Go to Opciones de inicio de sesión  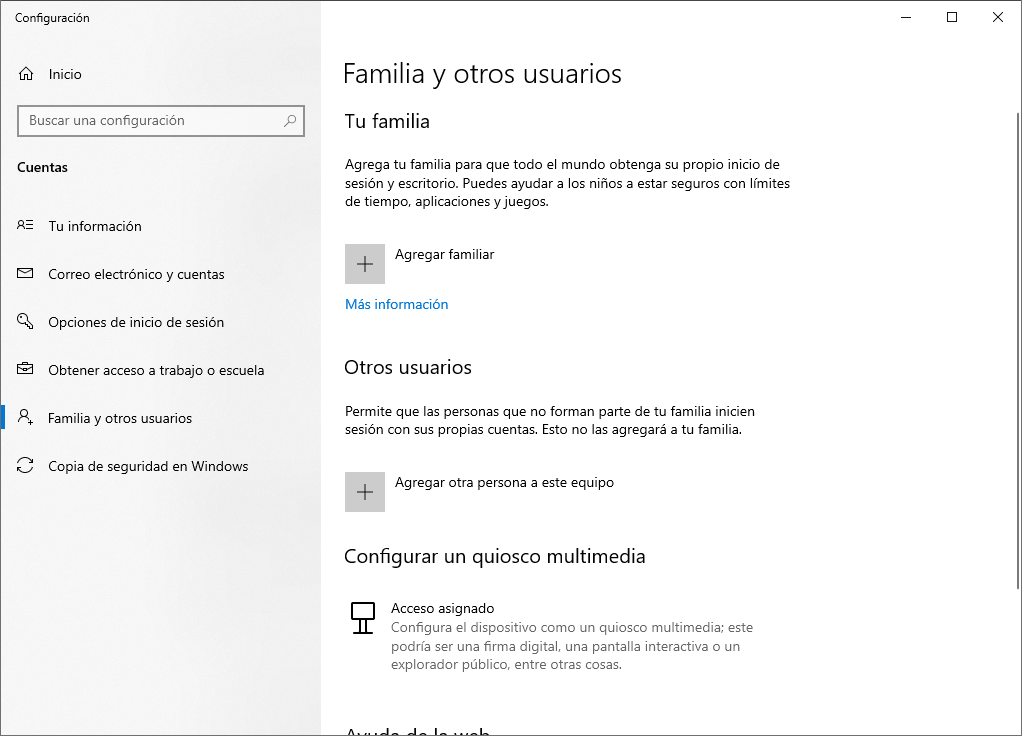tap(136, 322)
